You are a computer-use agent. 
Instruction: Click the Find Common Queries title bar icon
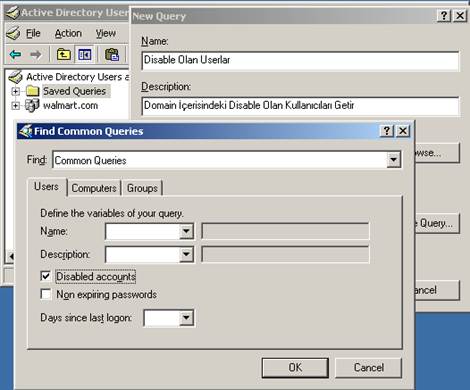(x=25, y=131)
